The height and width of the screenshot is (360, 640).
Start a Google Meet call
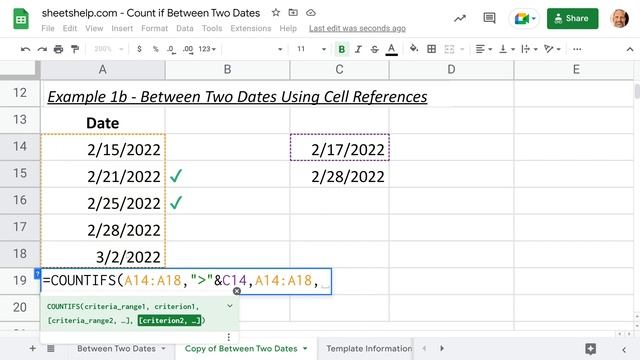[524, 18]
